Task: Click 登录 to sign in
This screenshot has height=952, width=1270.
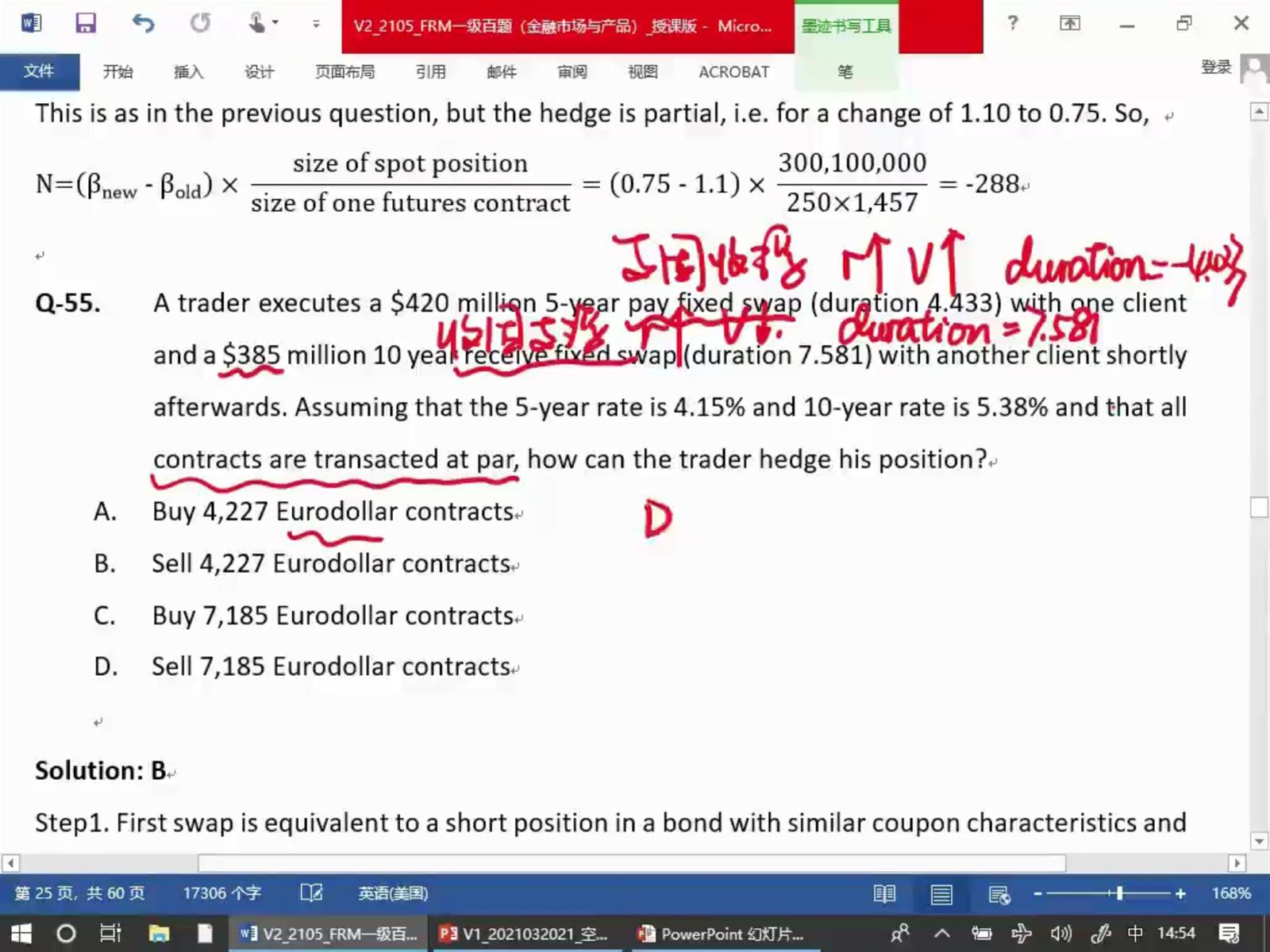Action: 1215,67
